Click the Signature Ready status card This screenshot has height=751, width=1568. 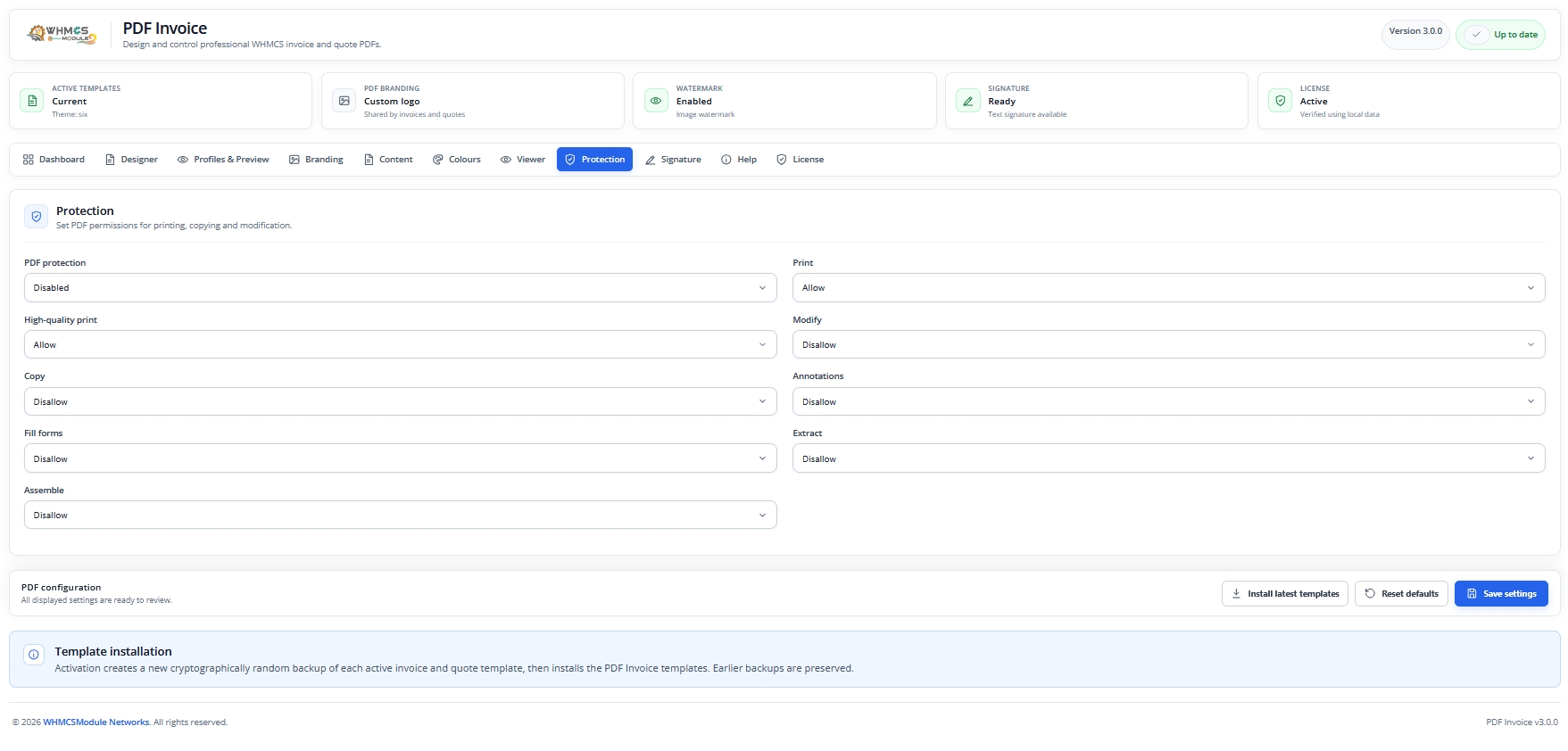[1097, 101]
